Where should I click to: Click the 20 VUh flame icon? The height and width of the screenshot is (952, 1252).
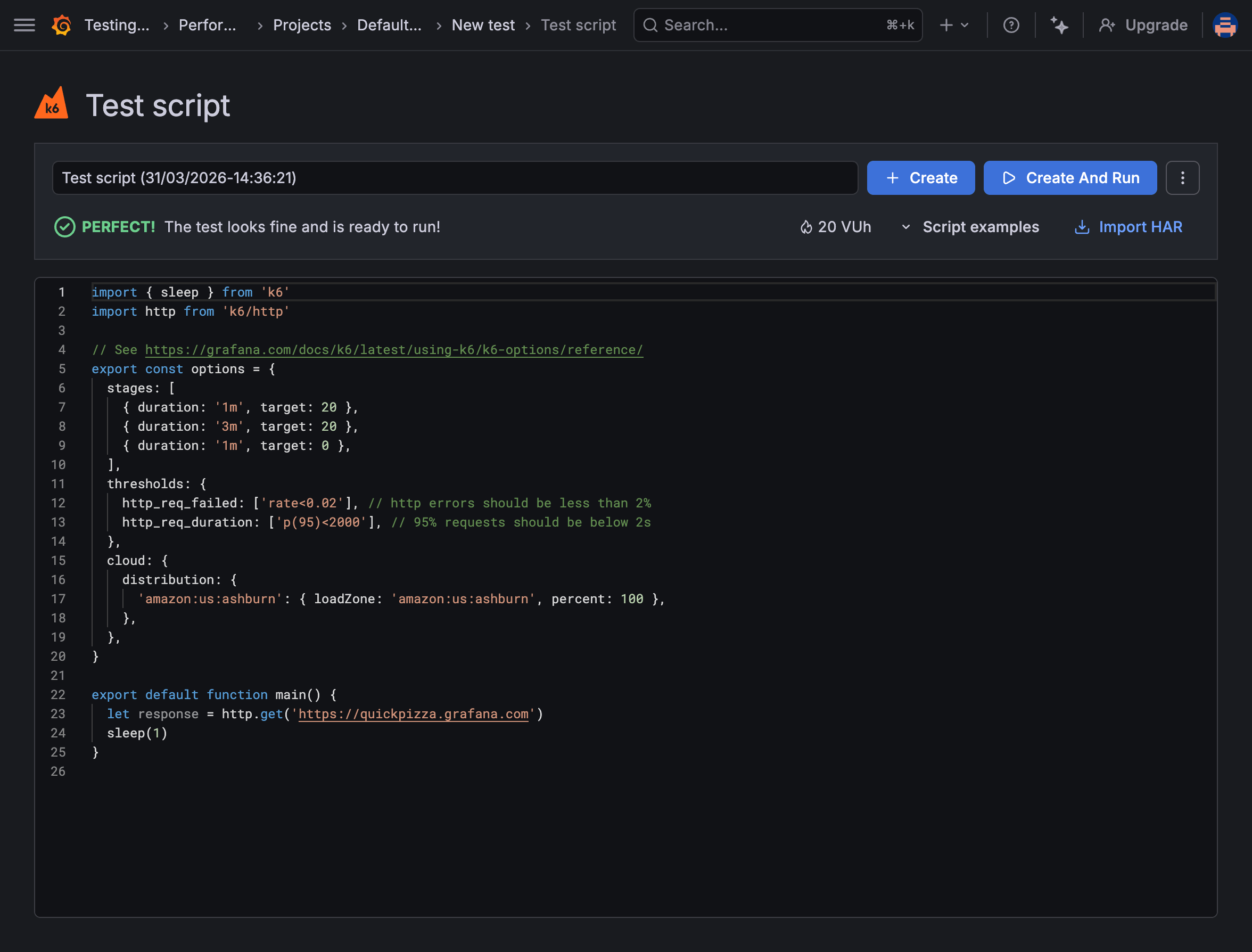(805, 227)
